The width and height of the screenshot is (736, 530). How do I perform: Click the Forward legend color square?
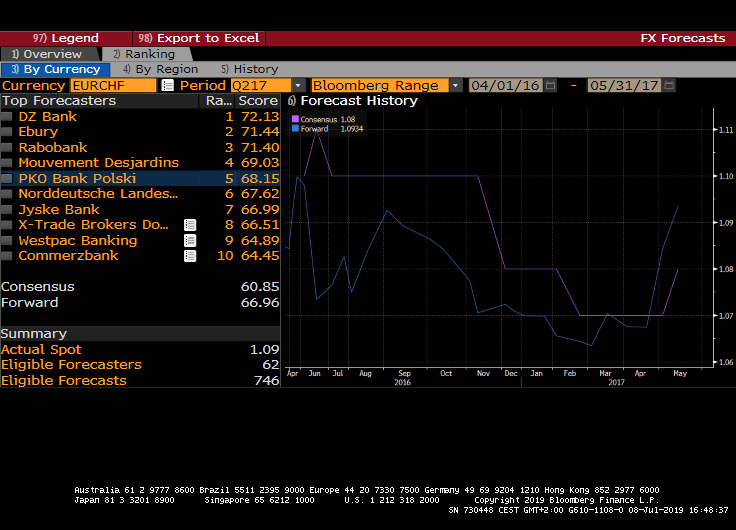295,129
